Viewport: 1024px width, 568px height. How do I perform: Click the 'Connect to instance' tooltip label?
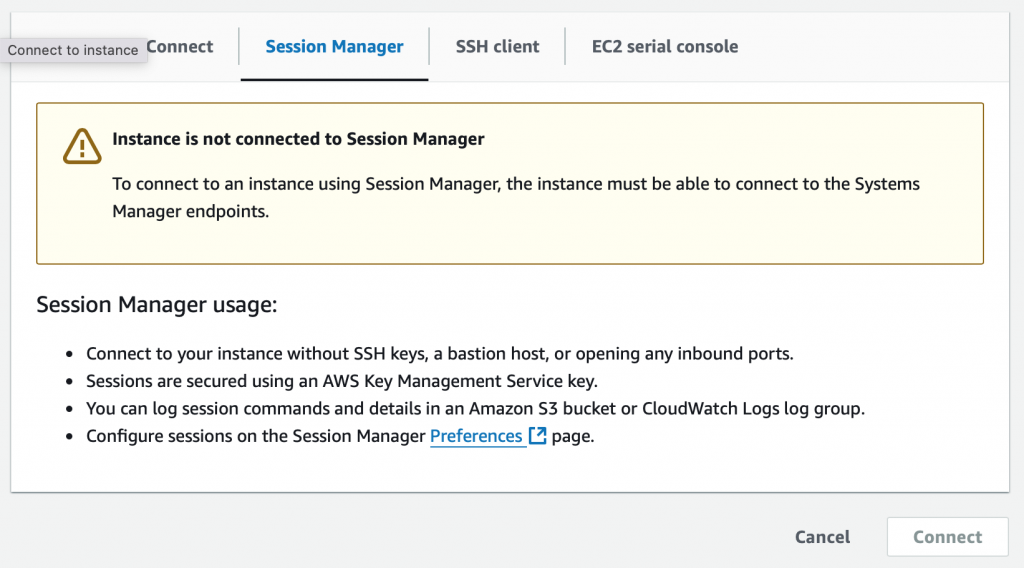pyautogui.click(x=73, y=50)
